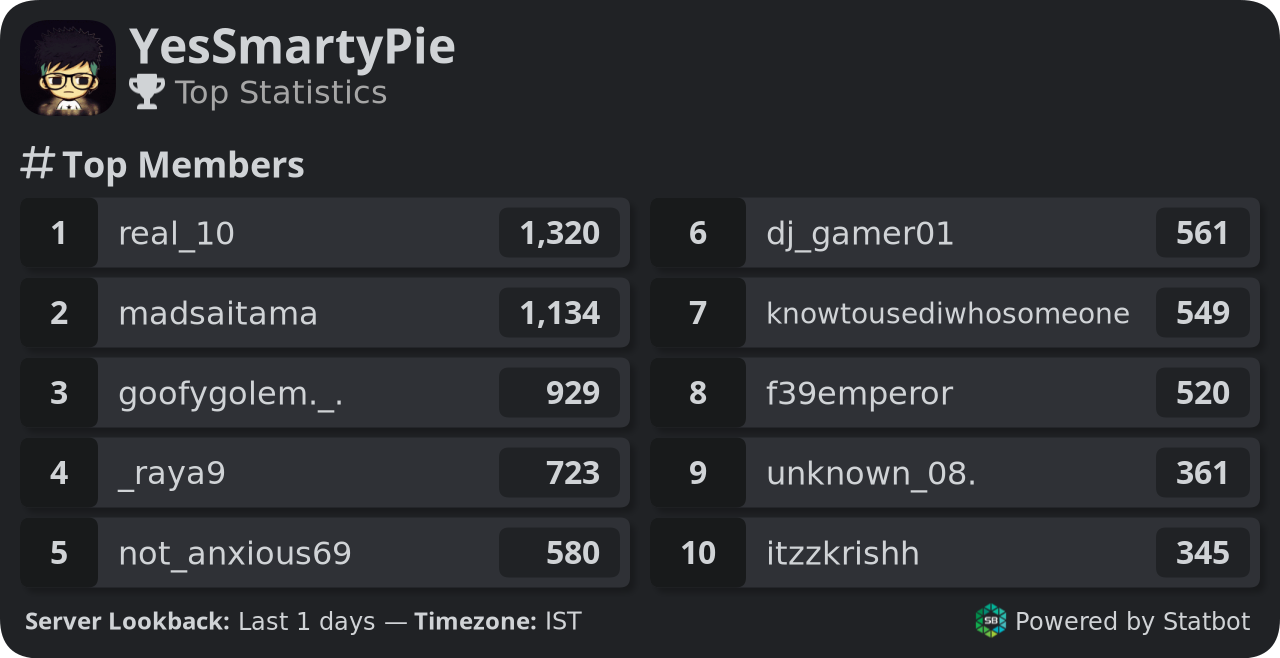Click the trophy icon beside Top Statistics
This screenshot has width=1280, height=658.
point(147,92)
